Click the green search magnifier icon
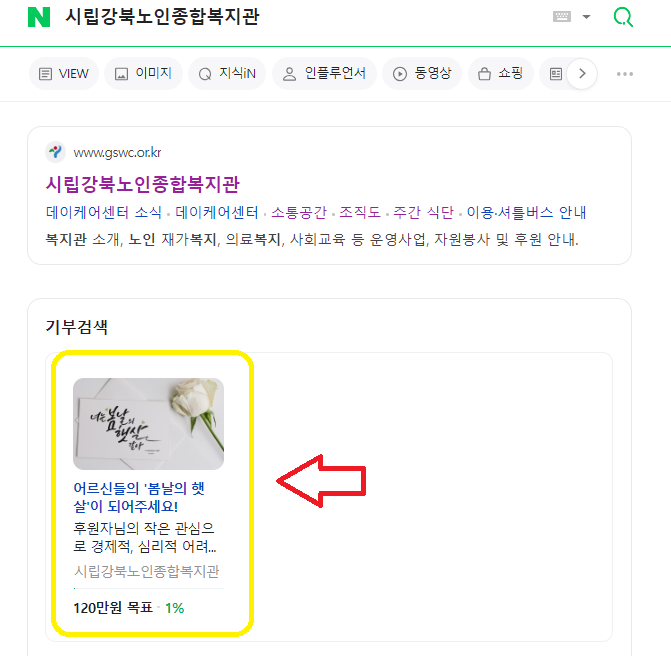The width and height of the screenshot is (671, 656). (x=623, y=17)
